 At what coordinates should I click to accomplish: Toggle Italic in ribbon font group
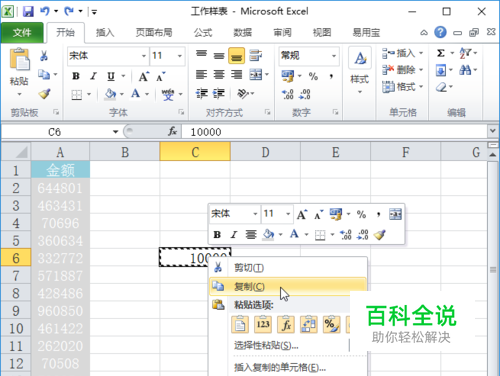pos(94,76)
